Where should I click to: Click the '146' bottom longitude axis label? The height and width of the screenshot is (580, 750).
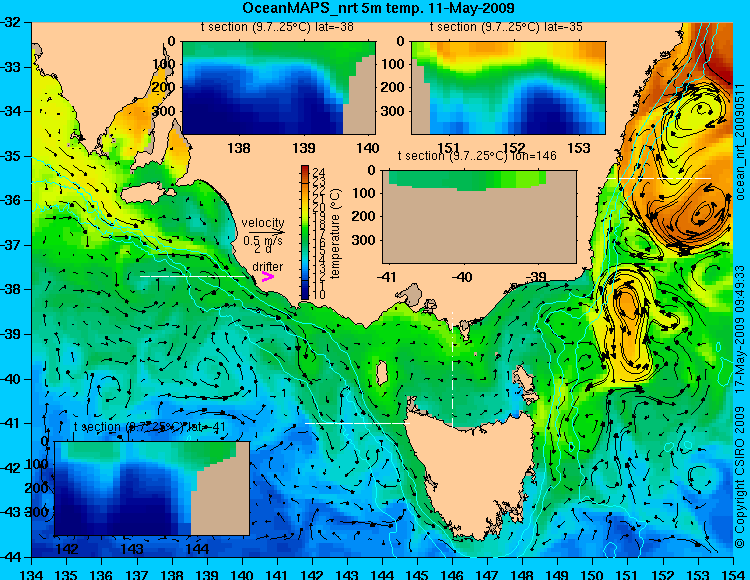tap(452, 574)
